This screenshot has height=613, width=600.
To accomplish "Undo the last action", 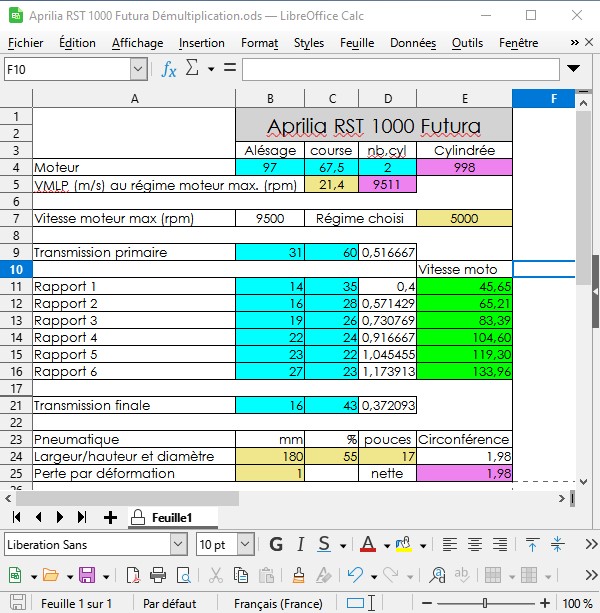I will pyautogui.click(x=355, y=575).
